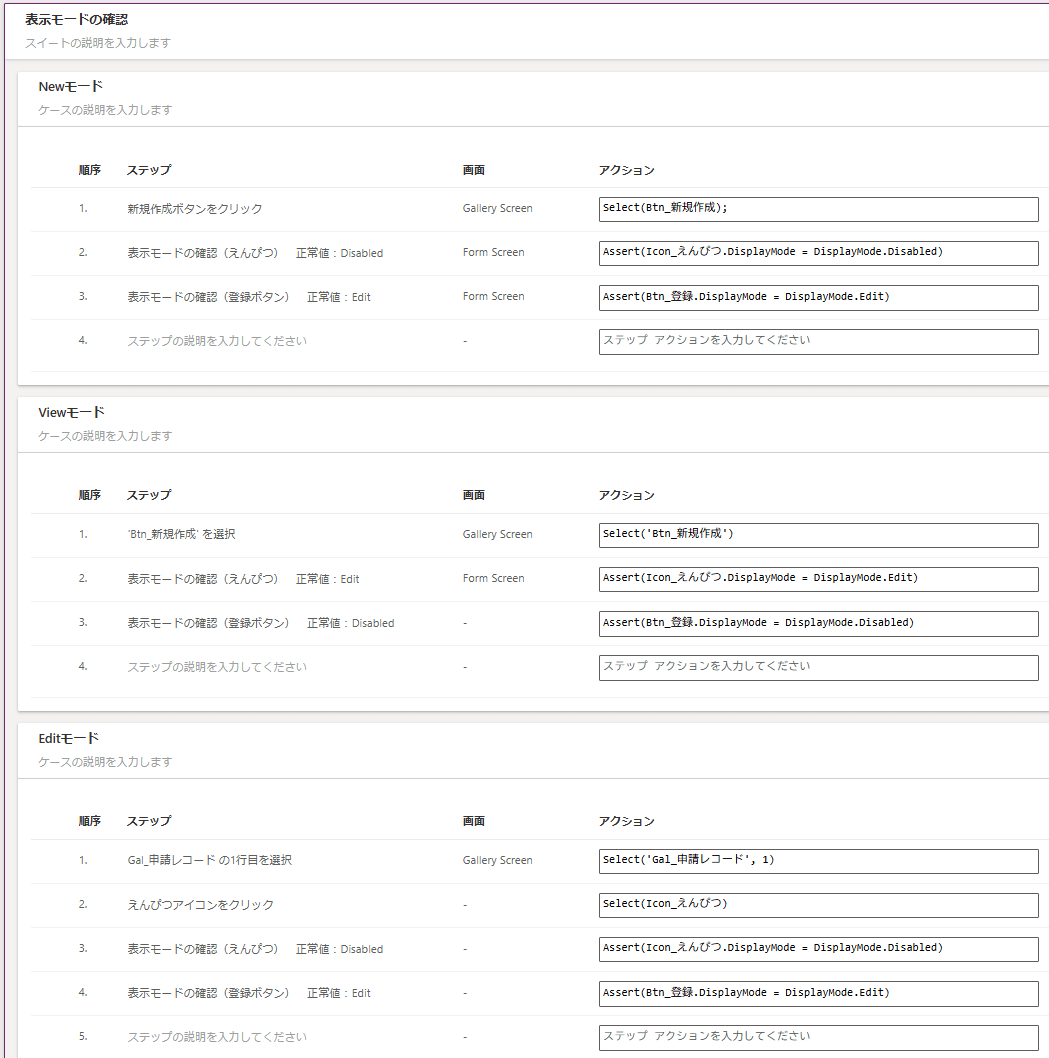This screenshot has height=1058, width=1049.
Task: Select Editモード step えんぴつ 正常値：Disabled
Action: 255,949
